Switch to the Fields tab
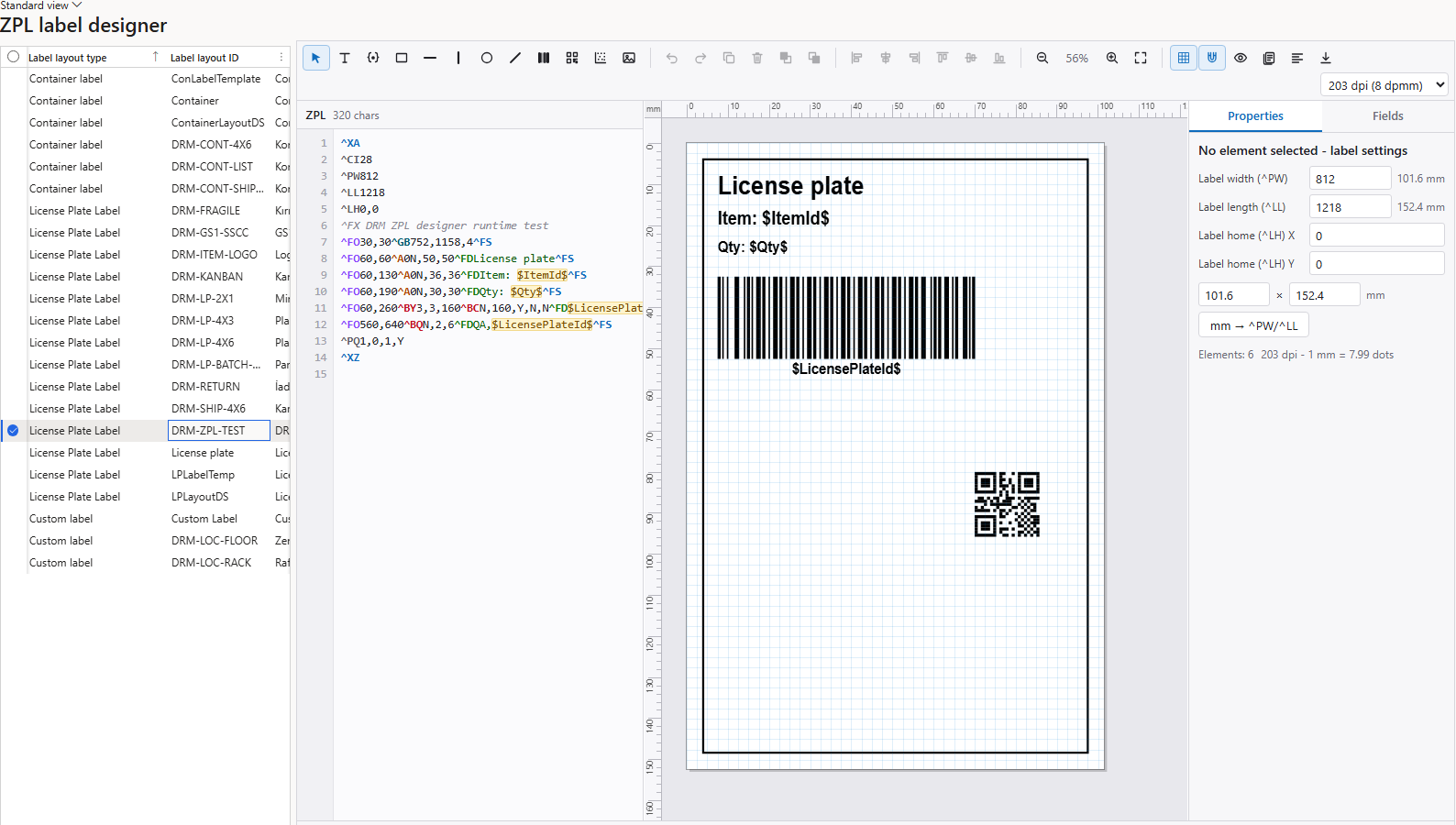Image resolution: width=1456 pixels, height=825 pixels. coord(1388,115)
